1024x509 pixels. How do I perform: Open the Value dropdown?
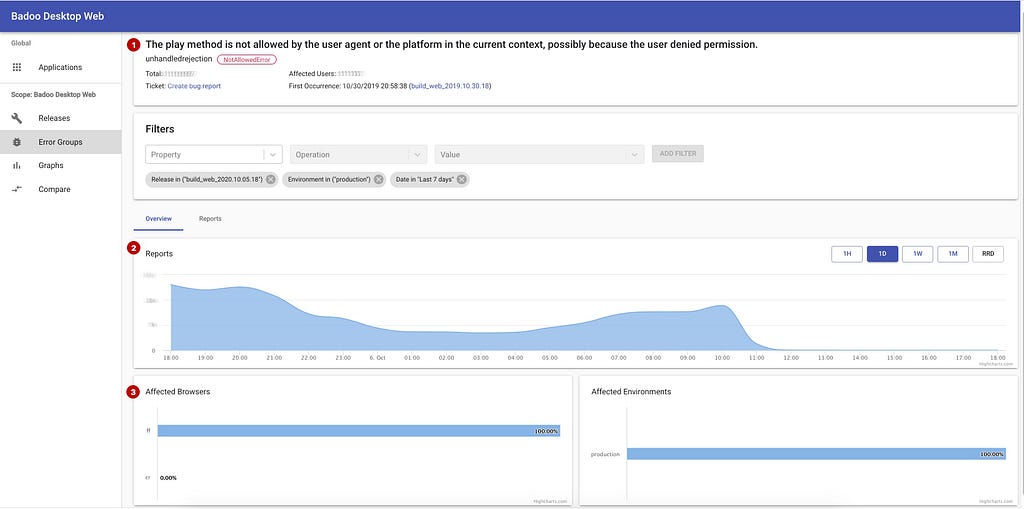pyautogui.click(x=539, y=155)
